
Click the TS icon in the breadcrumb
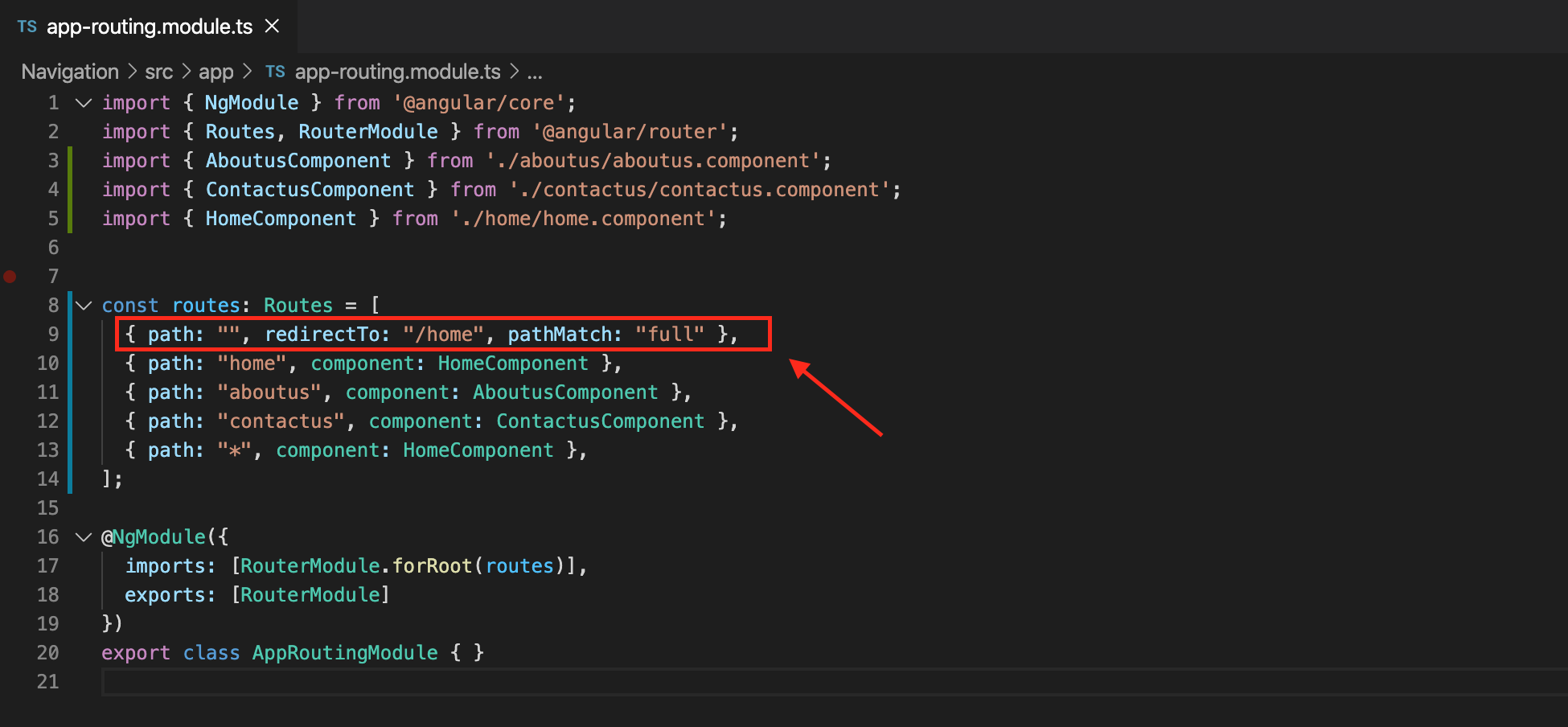[275, 72]
